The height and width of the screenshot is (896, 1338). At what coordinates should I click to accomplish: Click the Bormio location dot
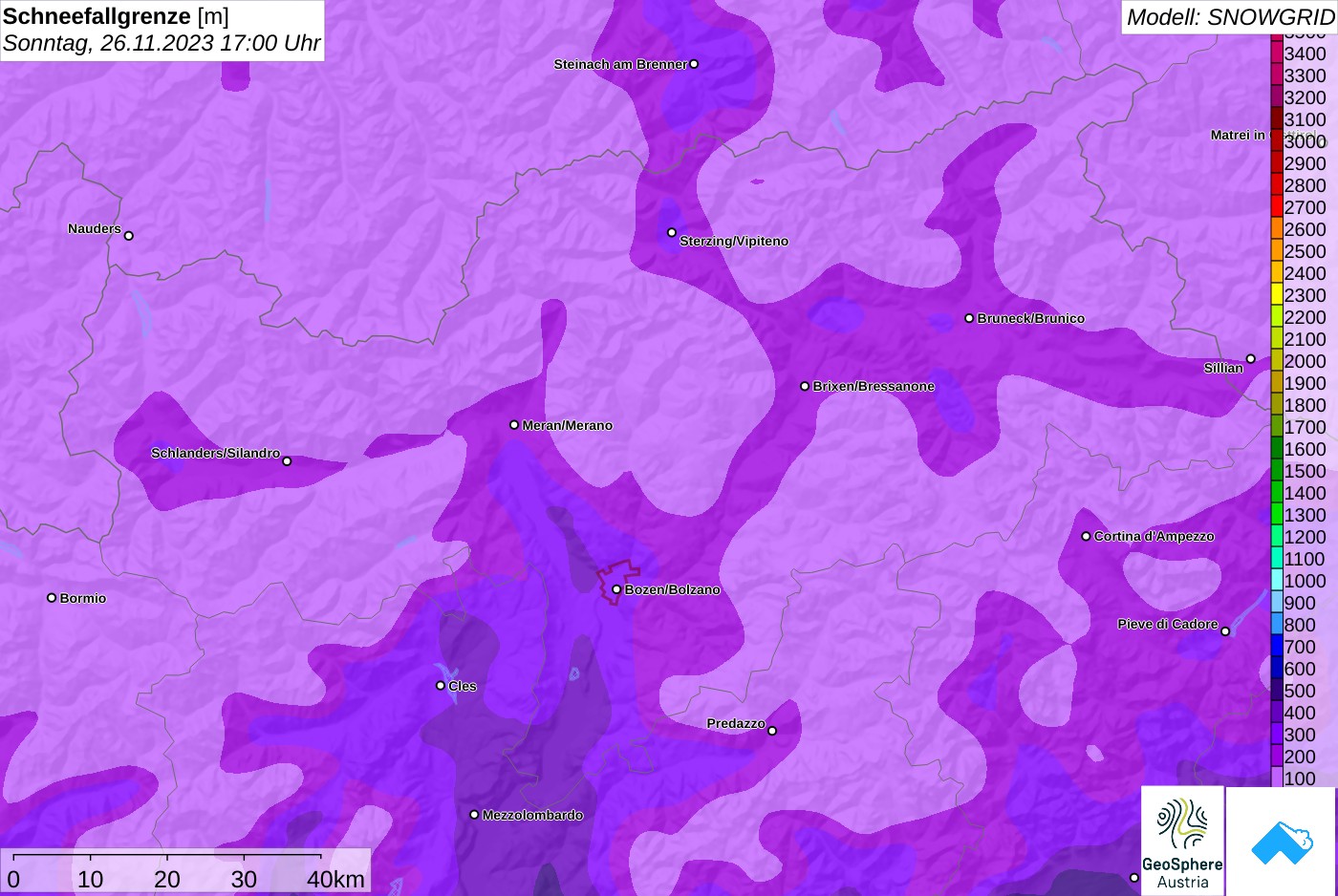pos(52,598)
